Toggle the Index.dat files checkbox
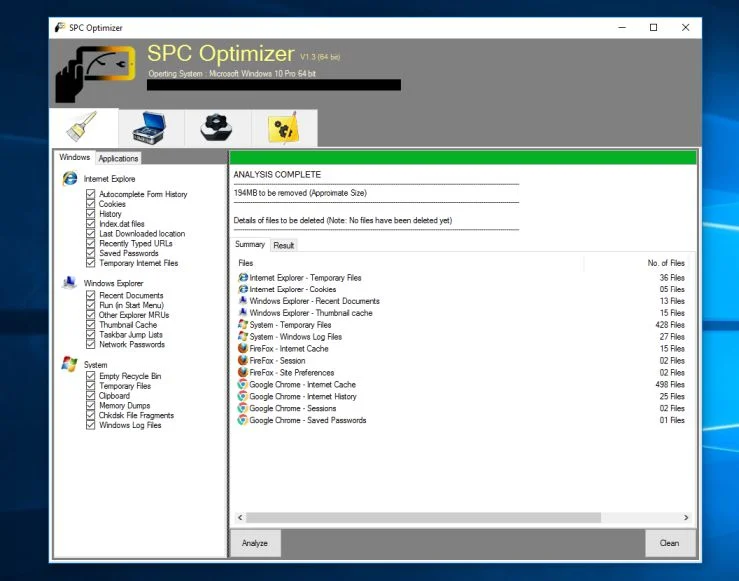Image resolution: width=739 pixels, height=581 pixels. coord(90,223)
